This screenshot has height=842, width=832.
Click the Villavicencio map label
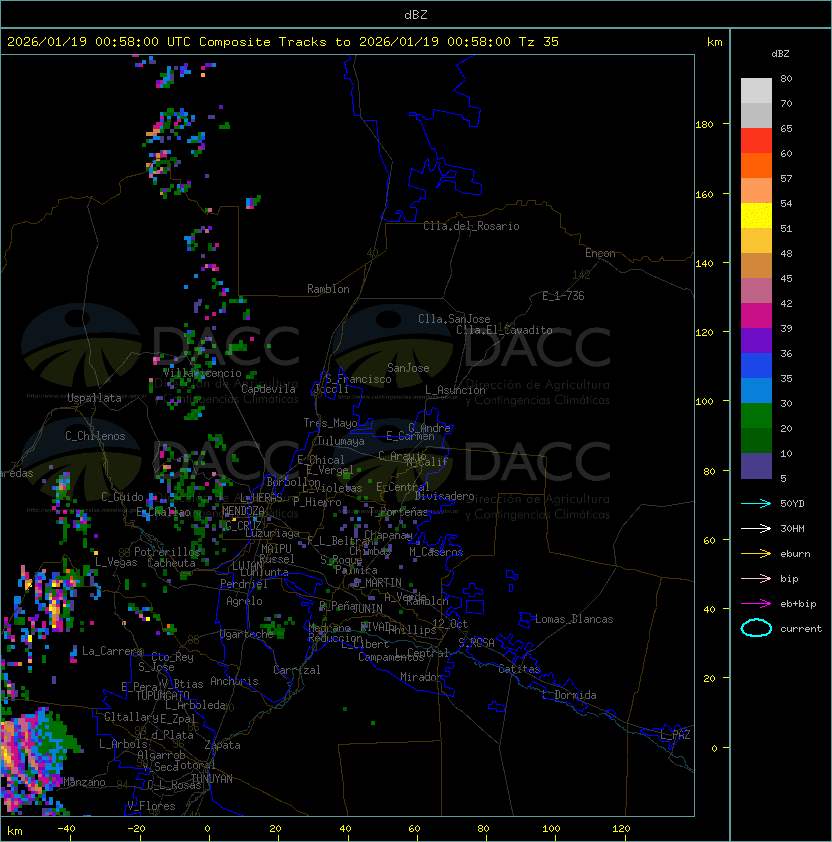pyautogui.click(x=202, y=373)
